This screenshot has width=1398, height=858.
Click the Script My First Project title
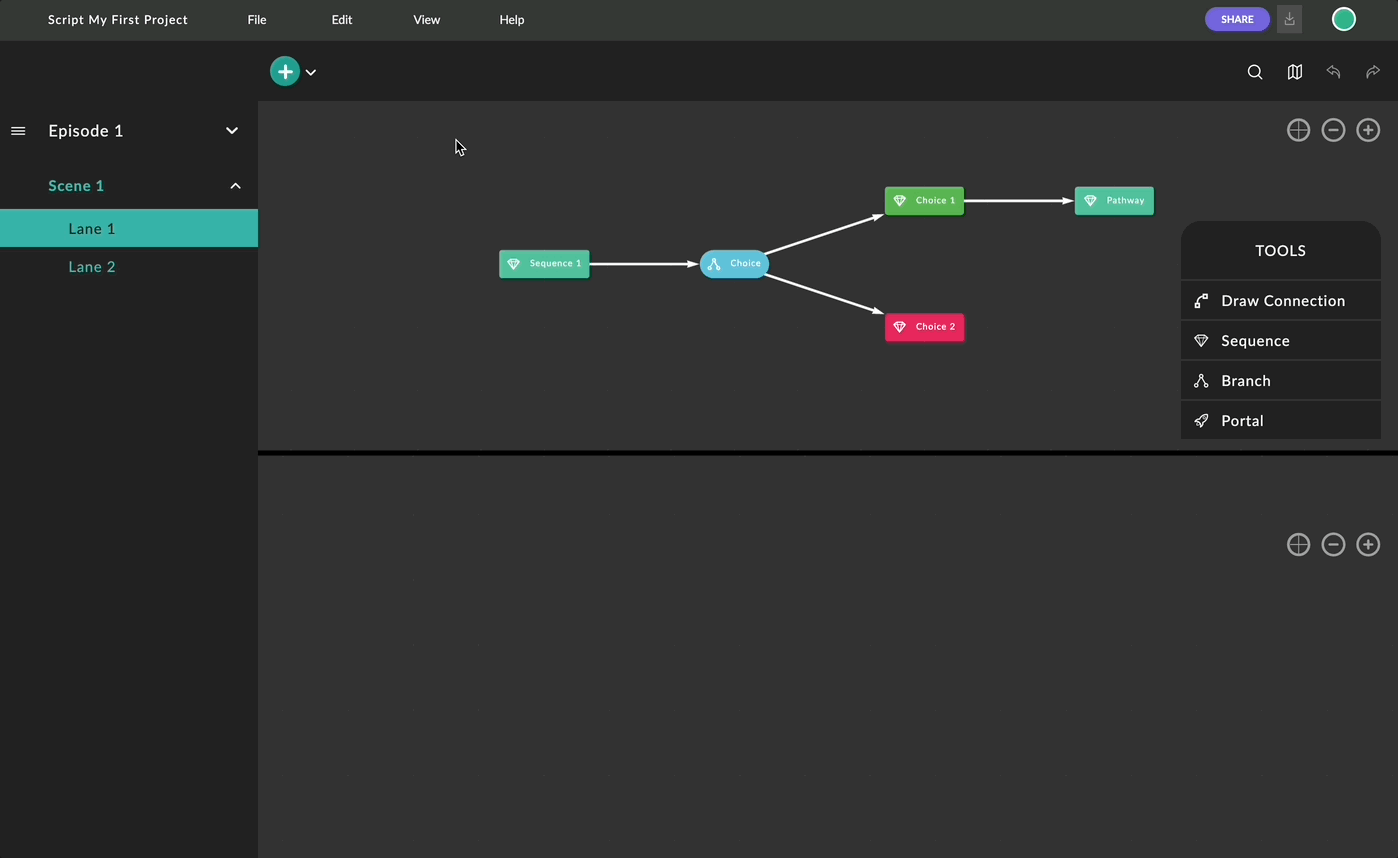click(118, 19)
